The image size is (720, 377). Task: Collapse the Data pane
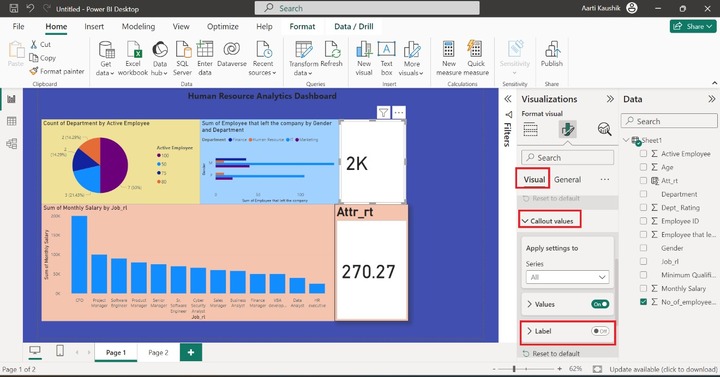[711, 99]
